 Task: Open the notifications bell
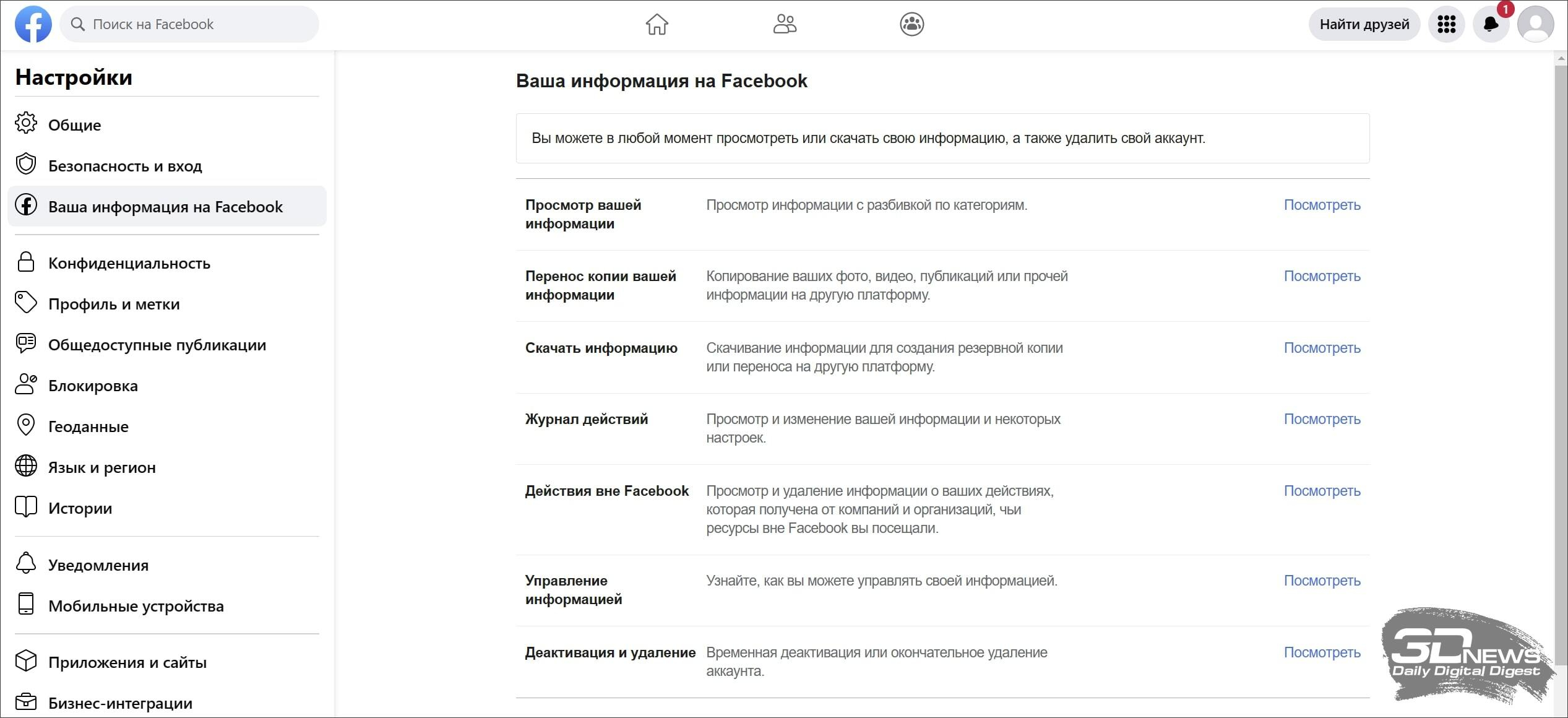coord(1491,24)
